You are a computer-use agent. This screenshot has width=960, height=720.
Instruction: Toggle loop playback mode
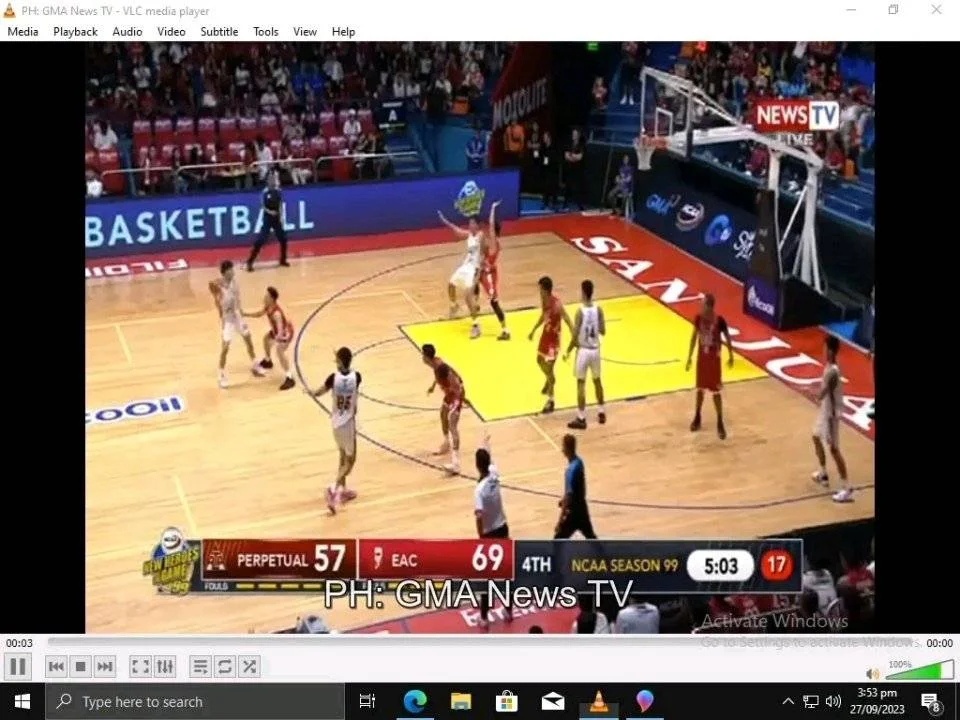coord(224,666)
